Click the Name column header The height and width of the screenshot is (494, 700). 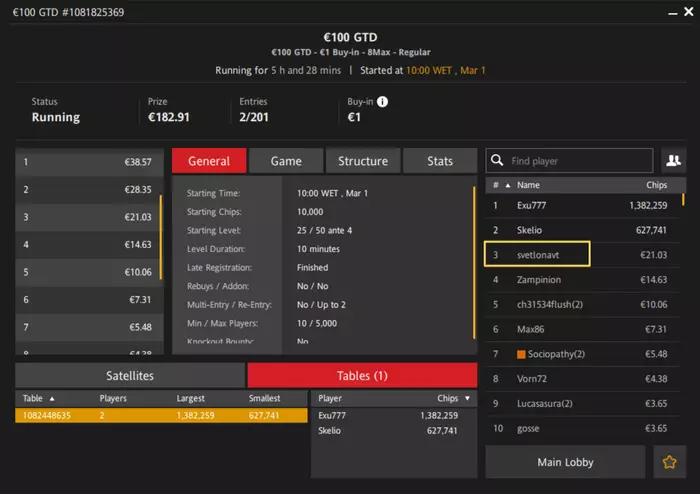click(x=528, y=185)
